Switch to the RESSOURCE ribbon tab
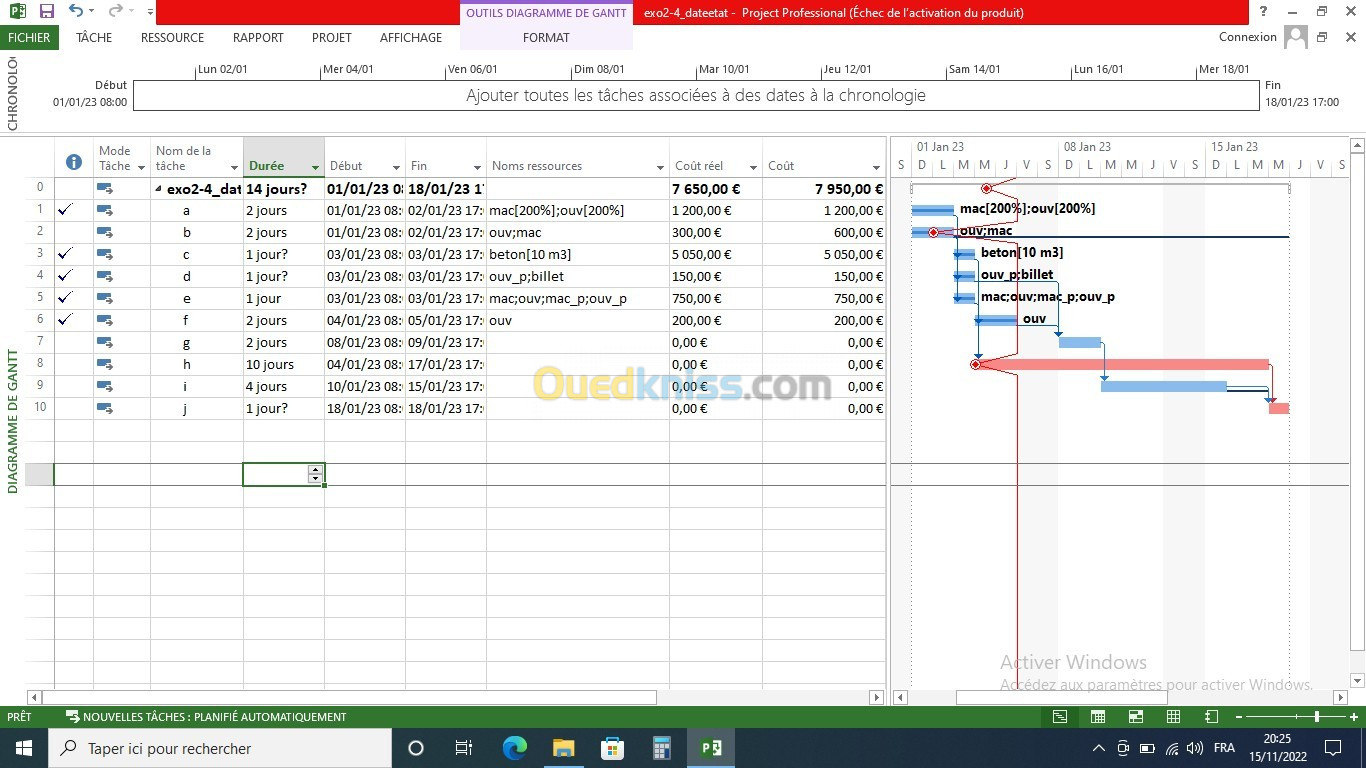 (x=172, y=37)
